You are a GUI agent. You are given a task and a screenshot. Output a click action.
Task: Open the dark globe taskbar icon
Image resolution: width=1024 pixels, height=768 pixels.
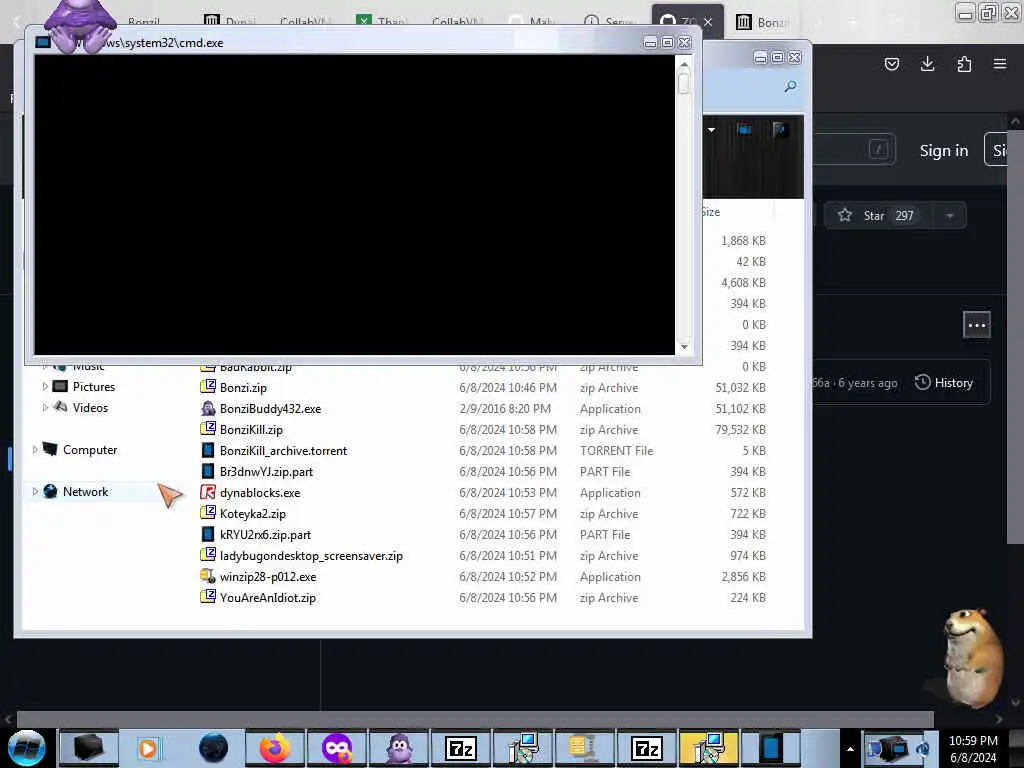pyautogui.click(x=213, y=748)
